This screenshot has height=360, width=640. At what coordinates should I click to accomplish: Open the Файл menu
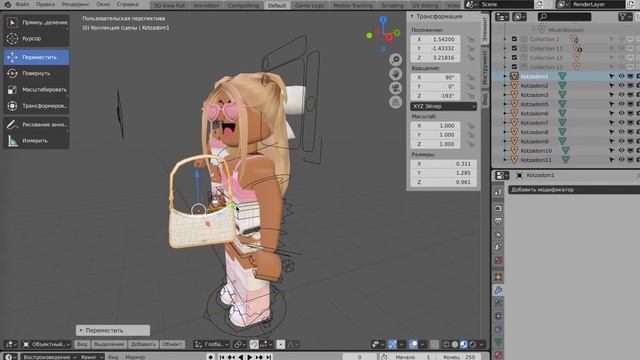tap(22, 4)
